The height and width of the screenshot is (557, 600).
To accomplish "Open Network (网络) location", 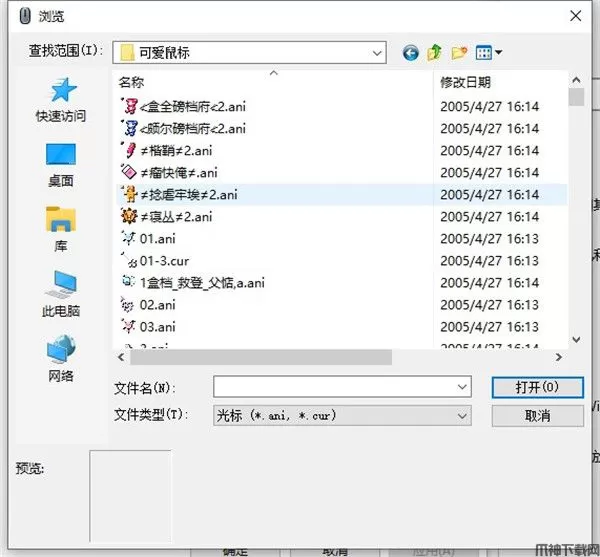I will 61,358.
